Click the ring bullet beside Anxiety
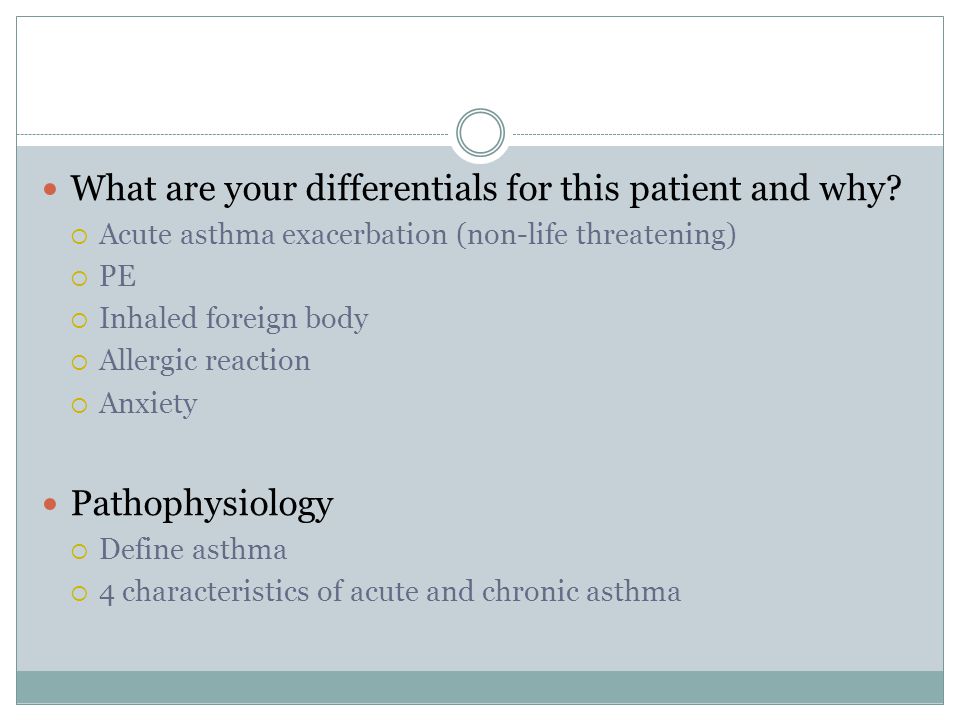Screen dimensions: 960x720 79,405
